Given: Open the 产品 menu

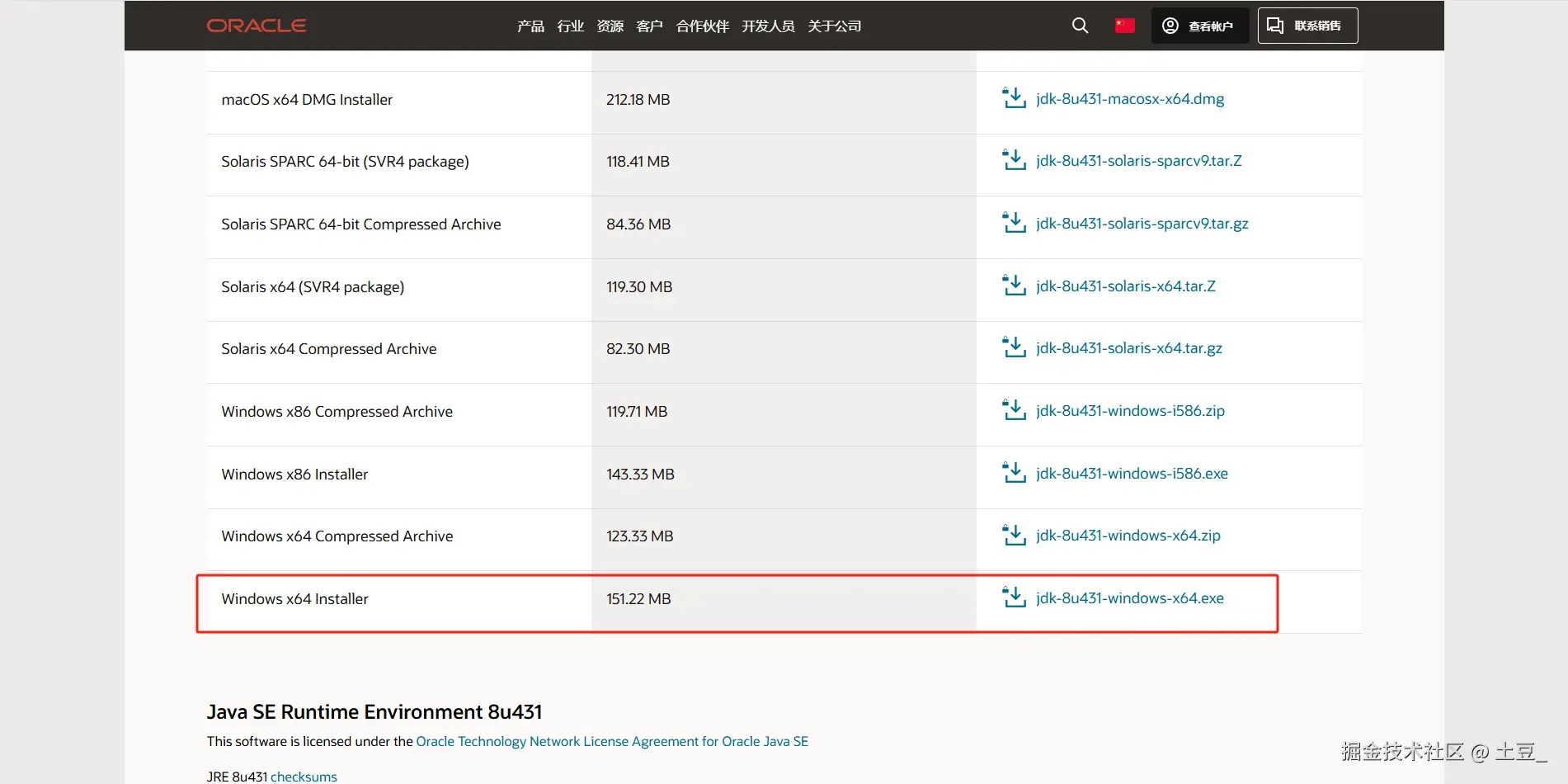Looking at the screenshot, I should click(530, 26).
